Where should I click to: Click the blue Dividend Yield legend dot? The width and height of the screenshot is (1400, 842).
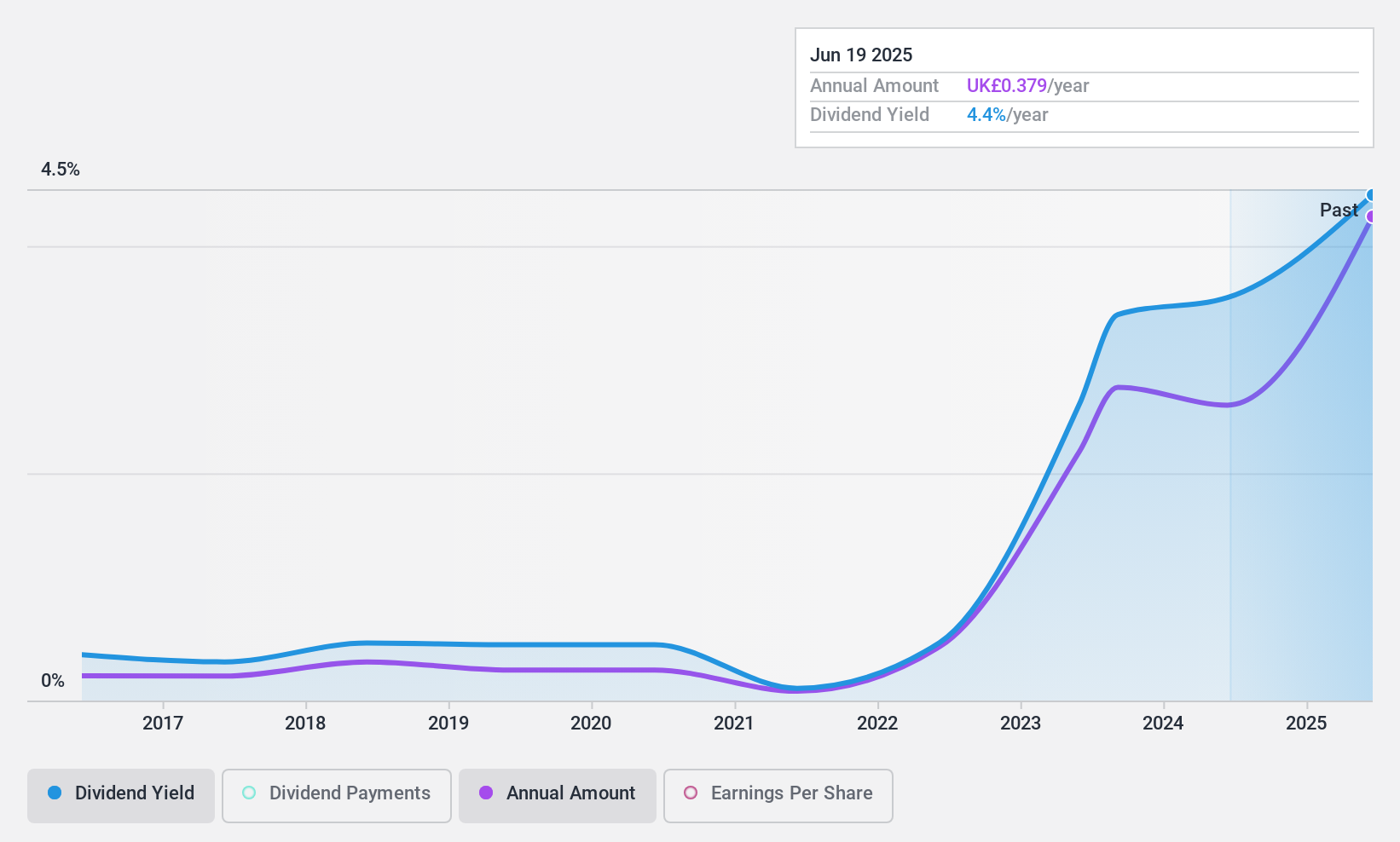click(x=55, y=793)
